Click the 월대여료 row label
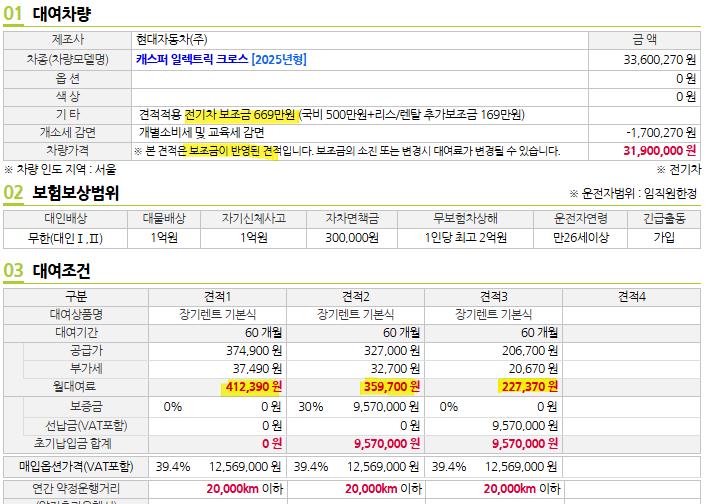 pos(74,387)
